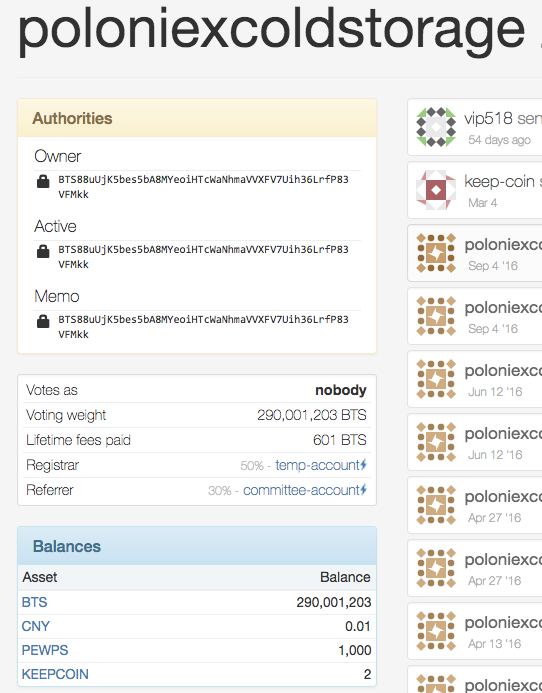The height and width of the screenshot is (693, 542).
Task: Click the Authorities panel header
Action: point(197,118)
